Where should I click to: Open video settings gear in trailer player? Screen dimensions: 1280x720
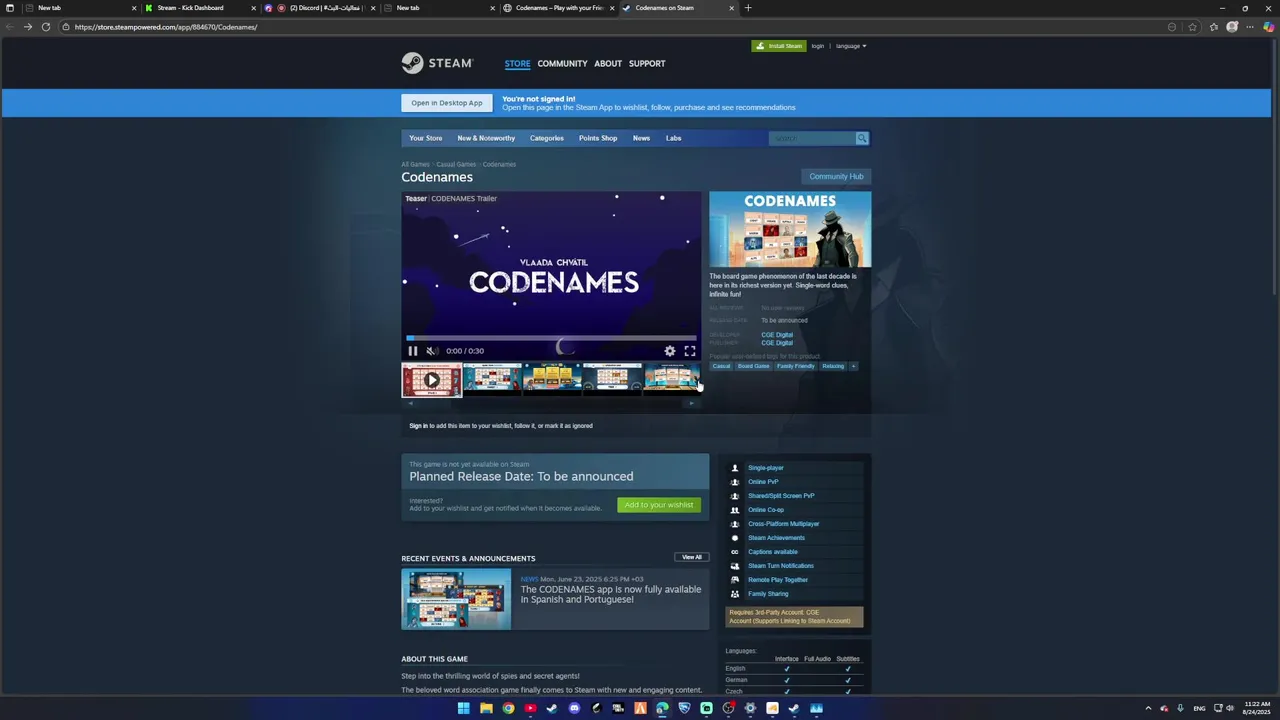point(670,351)
